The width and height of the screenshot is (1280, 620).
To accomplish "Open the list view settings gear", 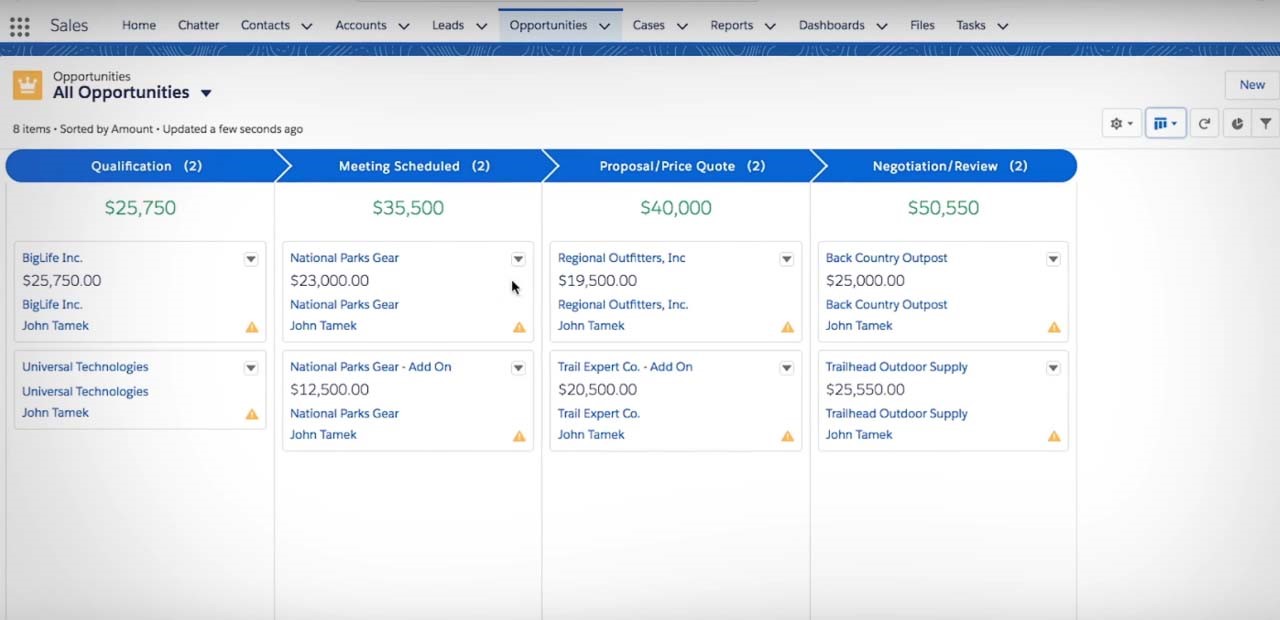I will click(x=1121, y=124).
